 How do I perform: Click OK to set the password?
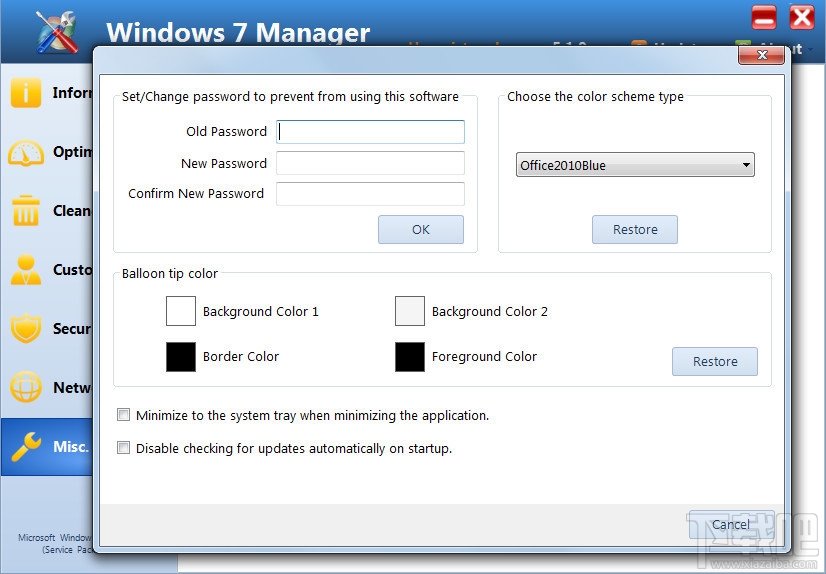coord(421,230)
